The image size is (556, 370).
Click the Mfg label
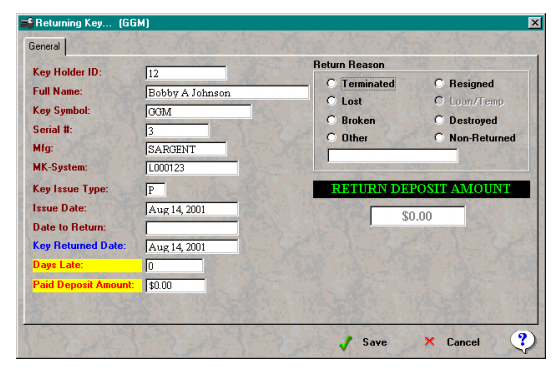point(43,148)
